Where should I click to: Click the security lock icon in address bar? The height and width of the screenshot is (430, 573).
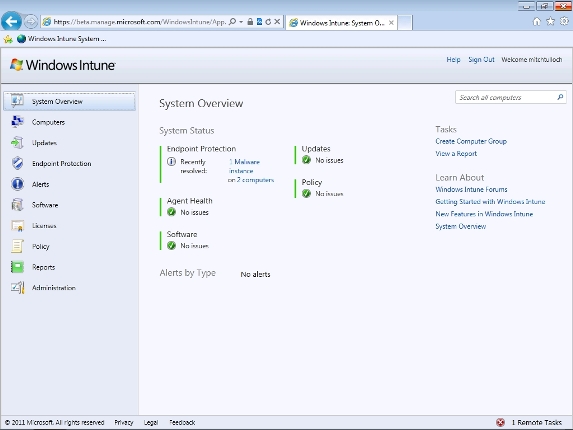pos(250,22)
